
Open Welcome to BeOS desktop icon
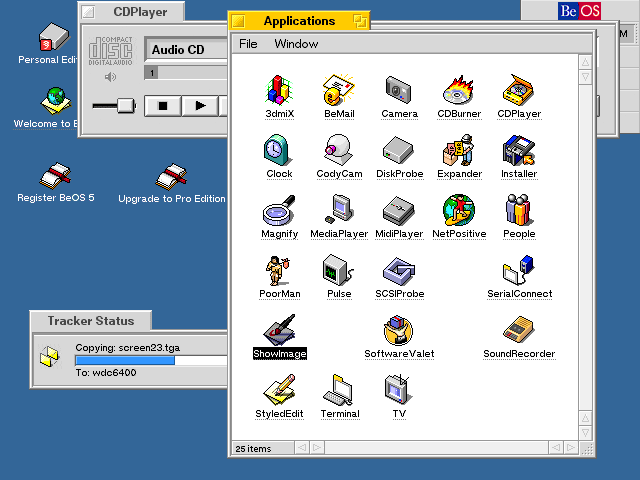(x=56, y=100)
